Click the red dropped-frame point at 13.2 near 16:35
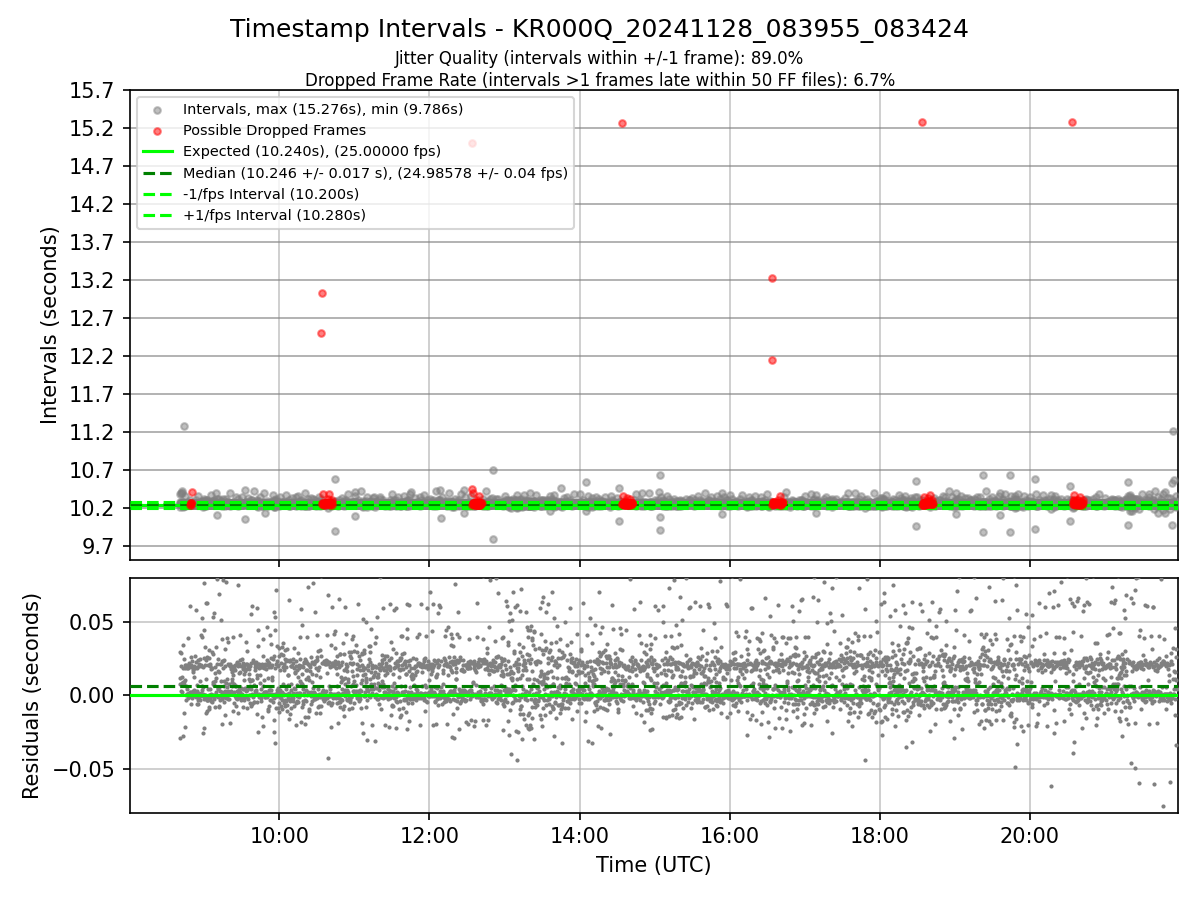Screen dimensions: 1200x900 772,278
